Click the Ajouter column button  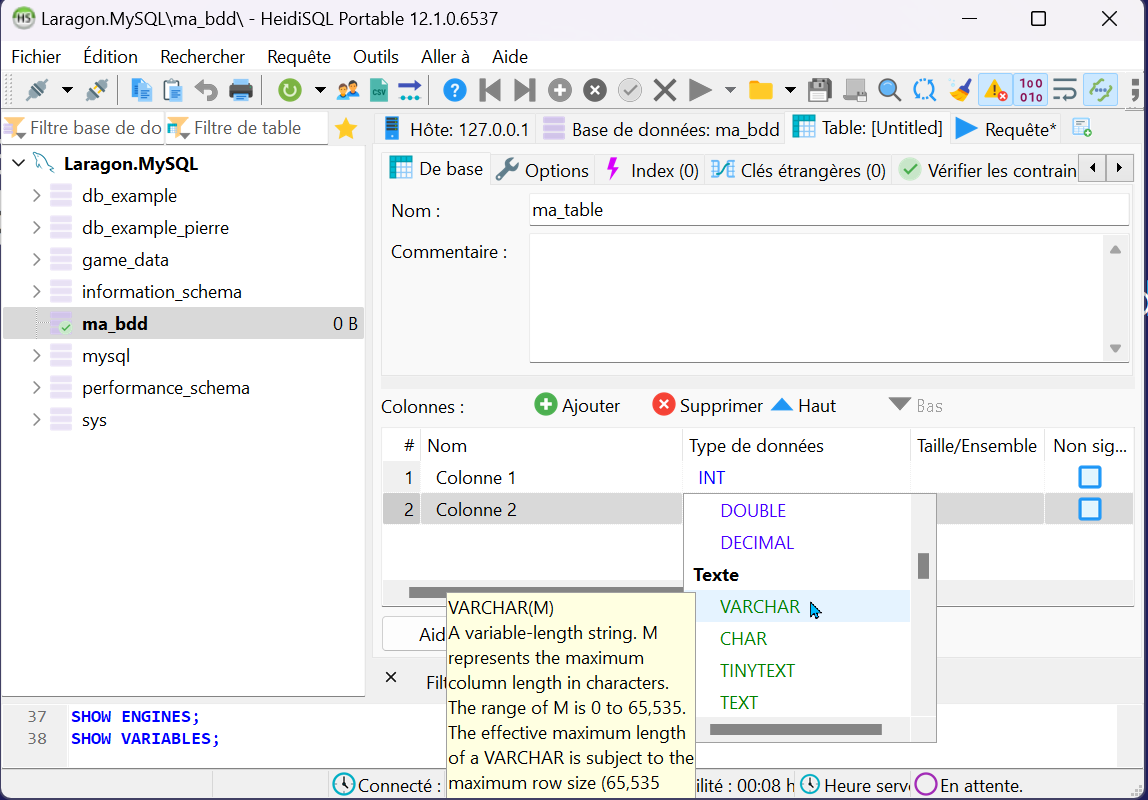tap(578, 405)
